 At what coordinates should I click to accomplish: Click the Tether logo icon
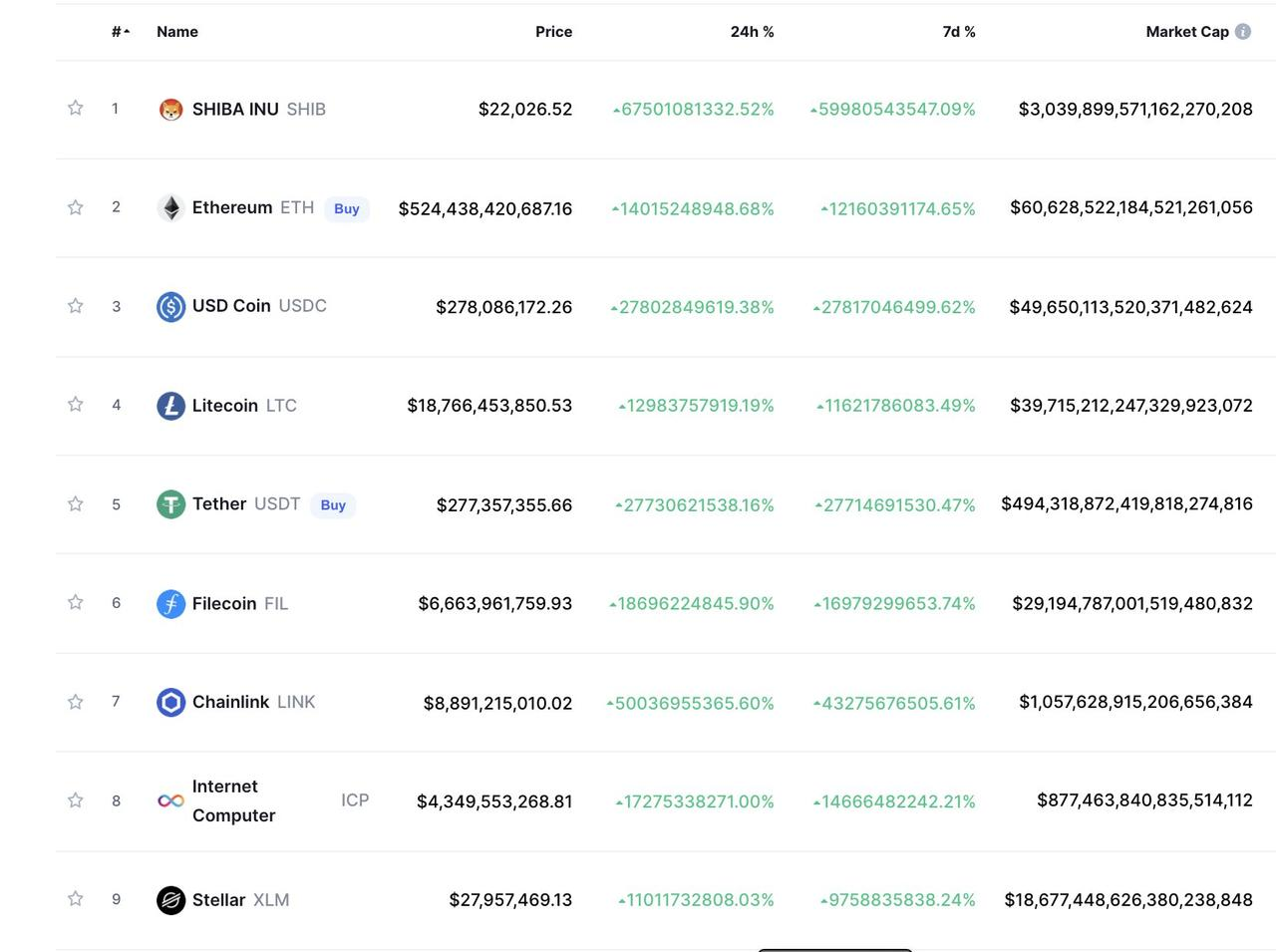(170, 504)
